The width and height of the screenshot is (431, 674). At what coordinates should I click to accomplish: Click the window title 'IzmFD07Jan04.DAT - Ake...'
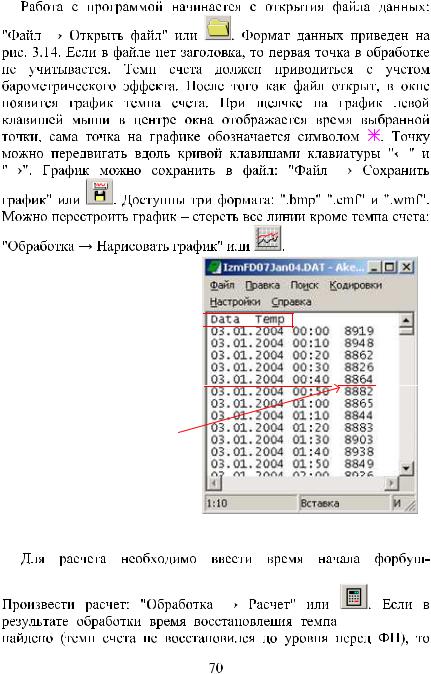(293, 267)
